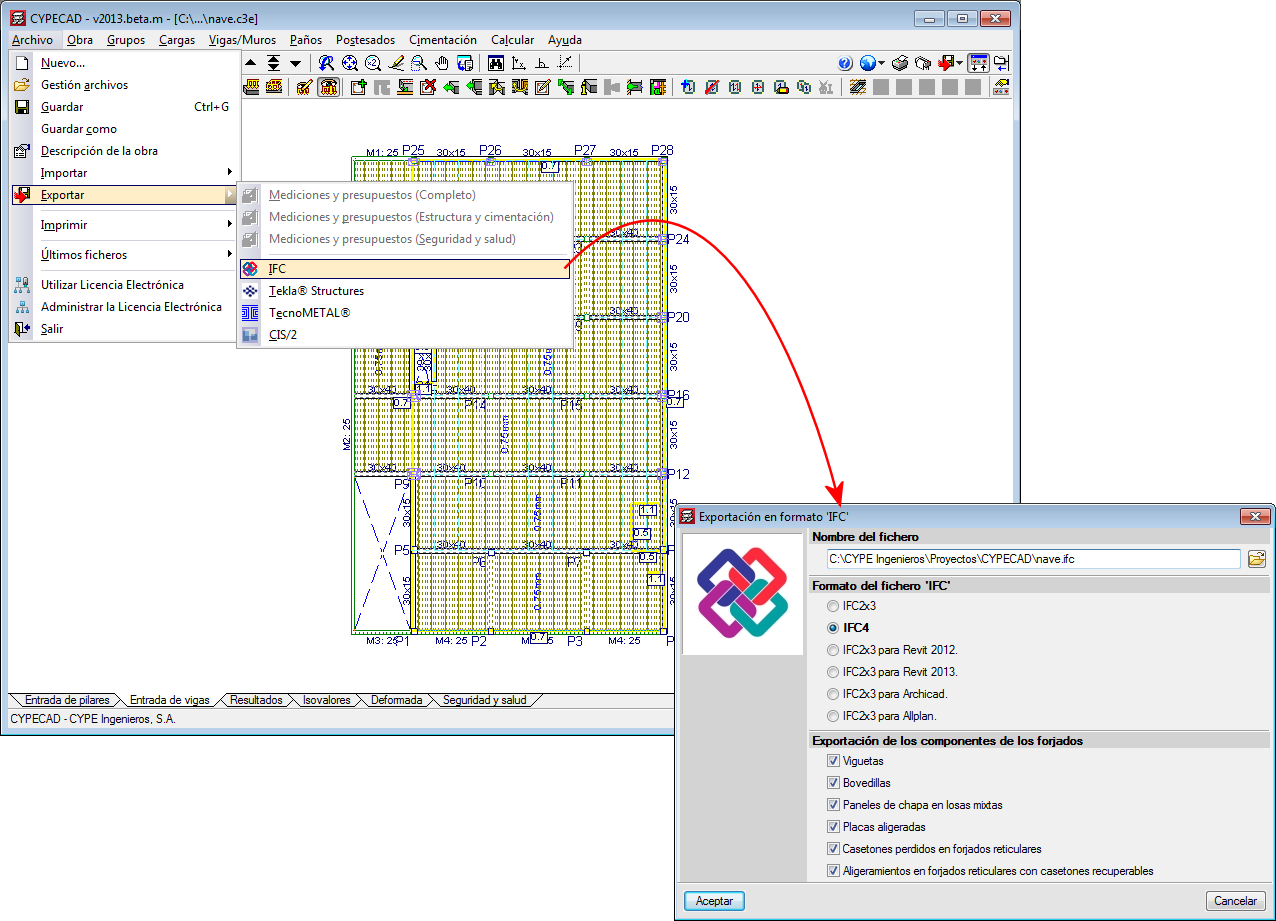Screen dimensions: 1276x921
Task: Click the folder browse icon beside file name
Action: [x=1257, y=559]
